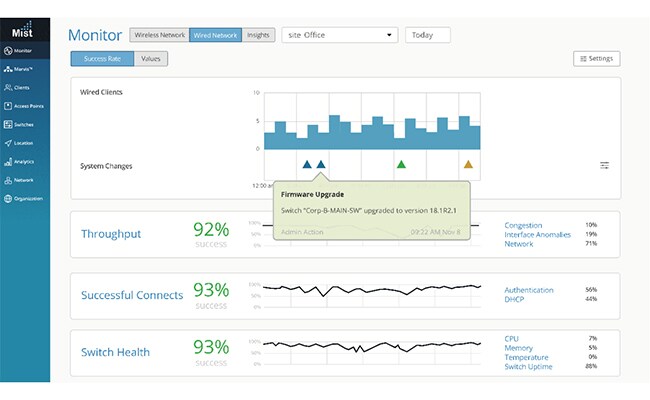The width and height of the screenshot is (650, 400).
Task: Open Organization in the sidebar
Action: pyautogui.click(x=24, y=198)
